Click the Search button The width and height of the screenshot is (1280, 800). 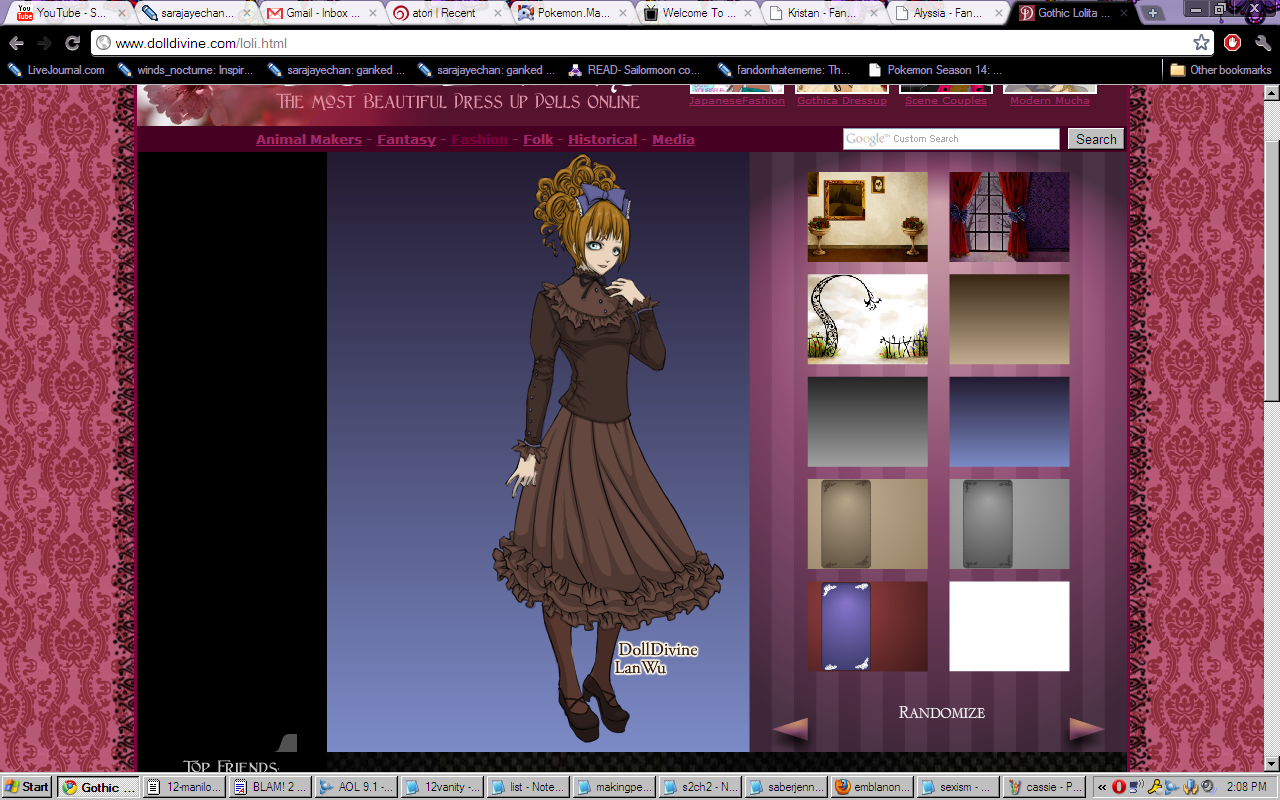(x=1095, y=139)
